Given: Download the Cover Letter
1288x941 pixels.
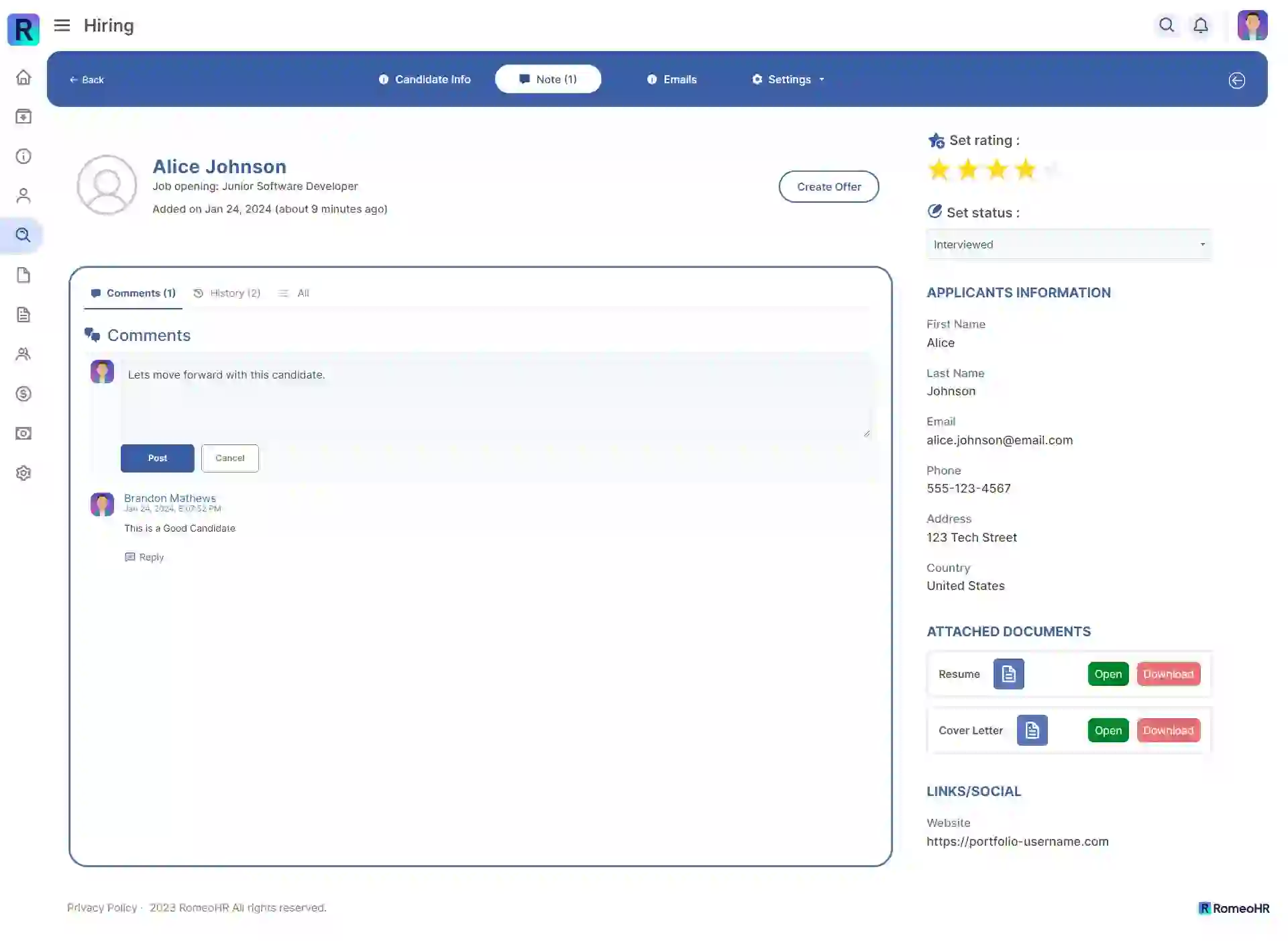Looking at the screenshot, I should (x=1169, y=730).
